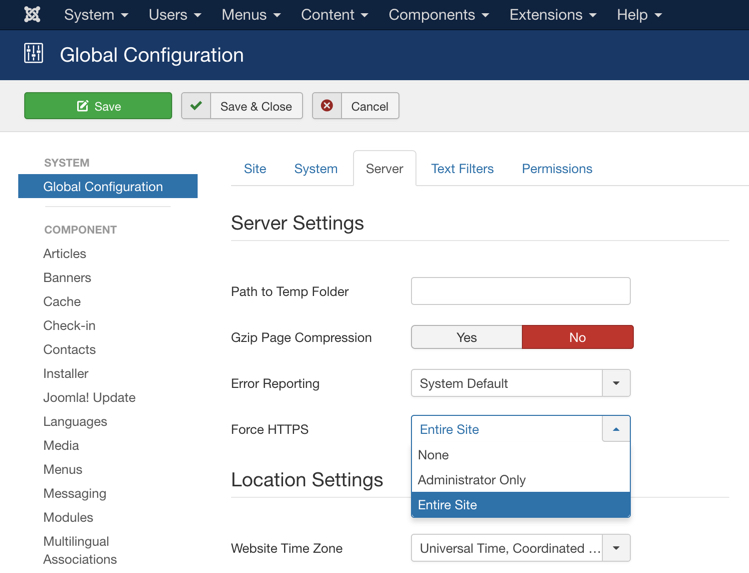Open Menus component settings in sidebar
The width and height of the screenshot is (749, 573).
[63, 469]
